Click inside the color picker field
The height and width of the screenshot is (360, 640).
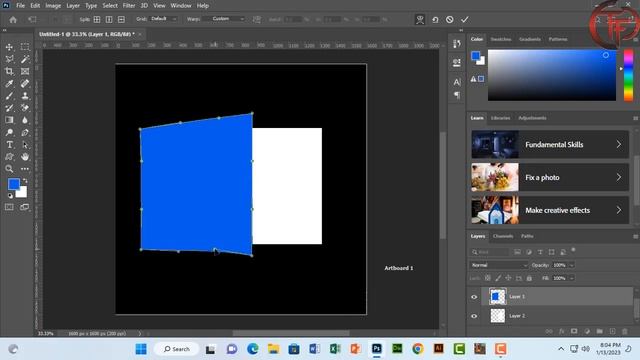tap(552, 75)
